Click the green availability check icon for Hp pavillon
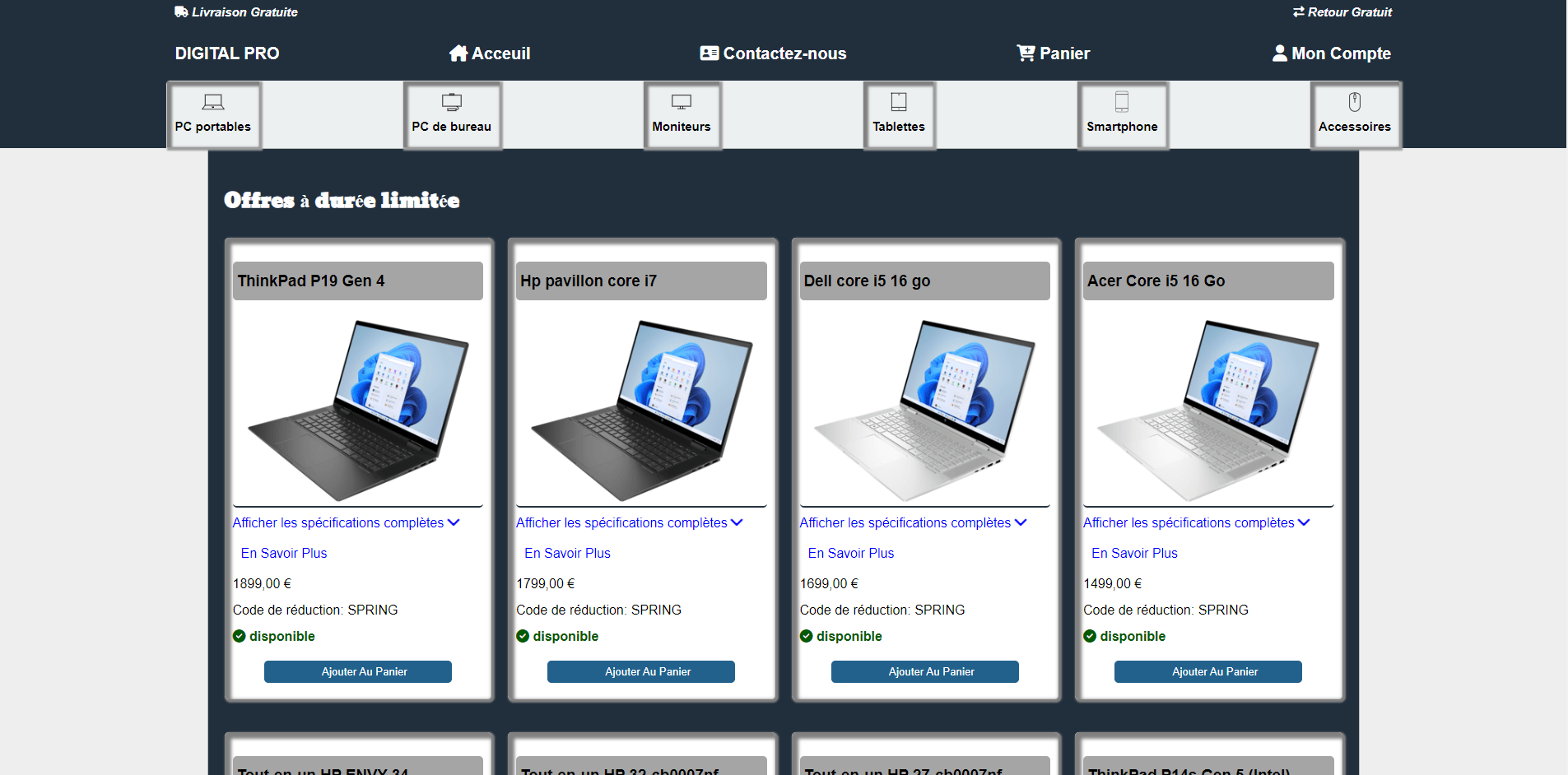The height and width of the screenshot is (775, 1568). click(x=523, y=636)
